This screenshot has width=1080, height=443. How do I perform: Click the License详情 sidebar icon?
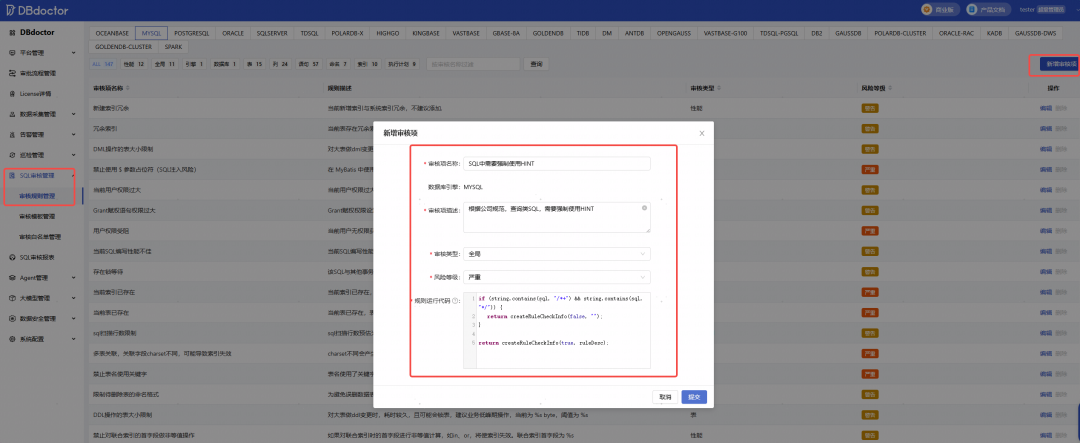click(12, 93)
